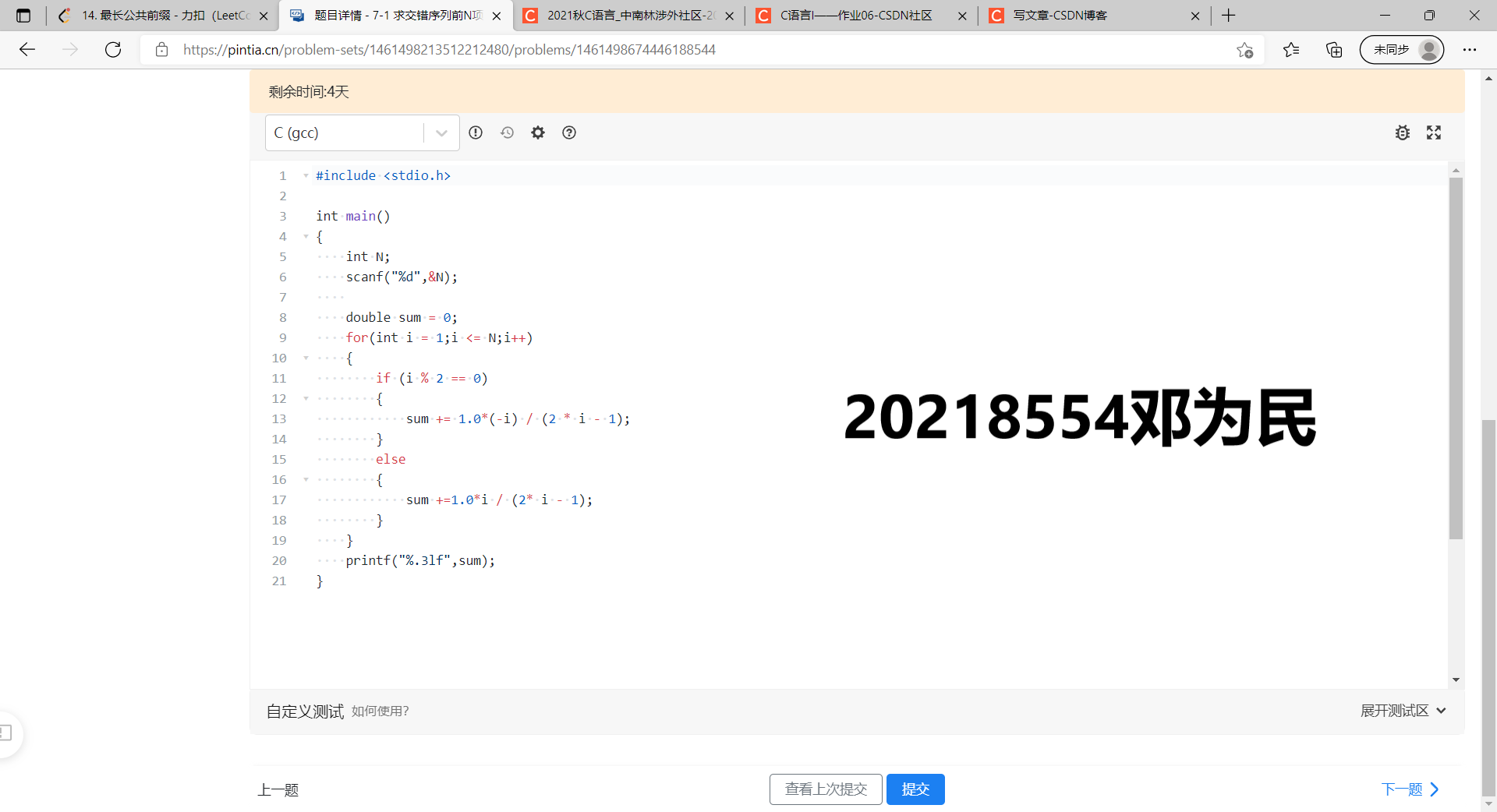1497x812 pixels.
Task: Collapse for-loop fold arrow on line 10
Action: pos(306,358)
